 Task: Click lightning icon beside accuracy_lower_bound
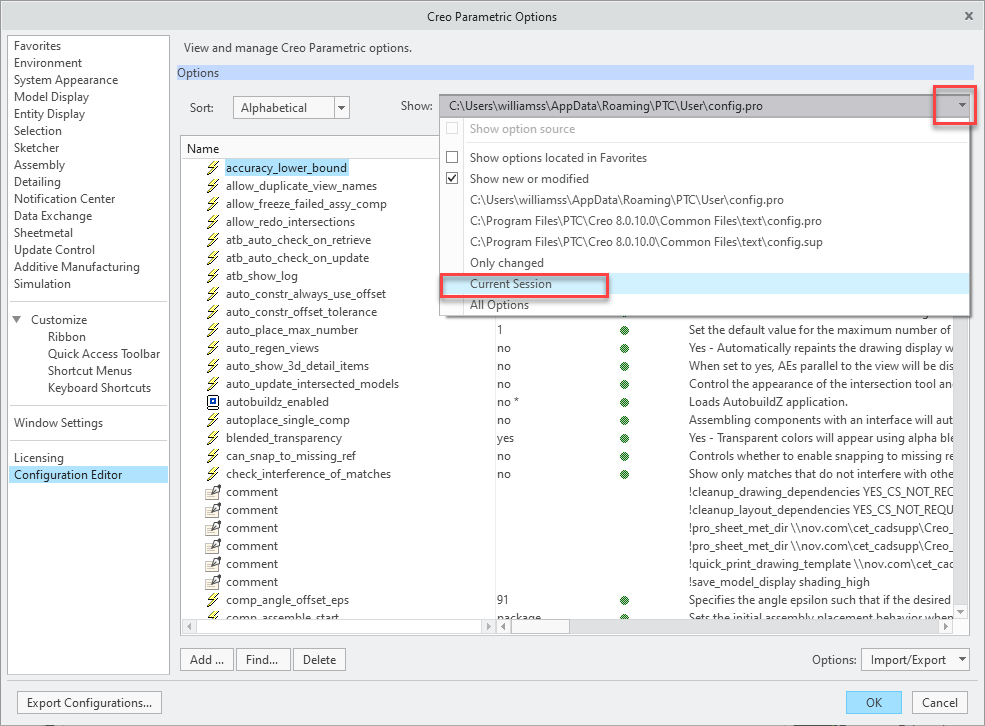pos(212,168)
